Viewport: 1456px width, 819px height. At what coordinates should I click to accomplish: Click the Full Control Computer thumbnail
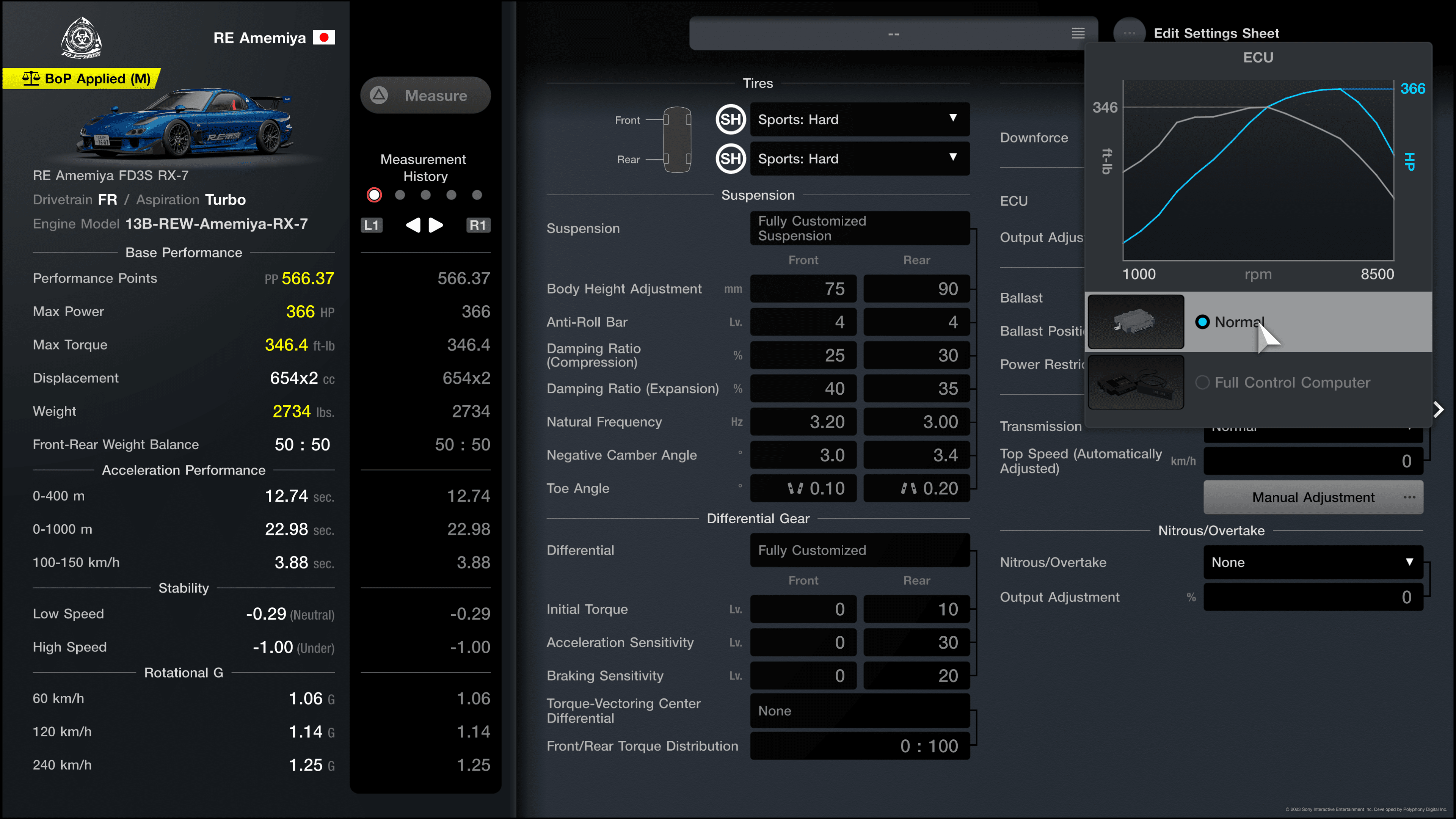1136,382
